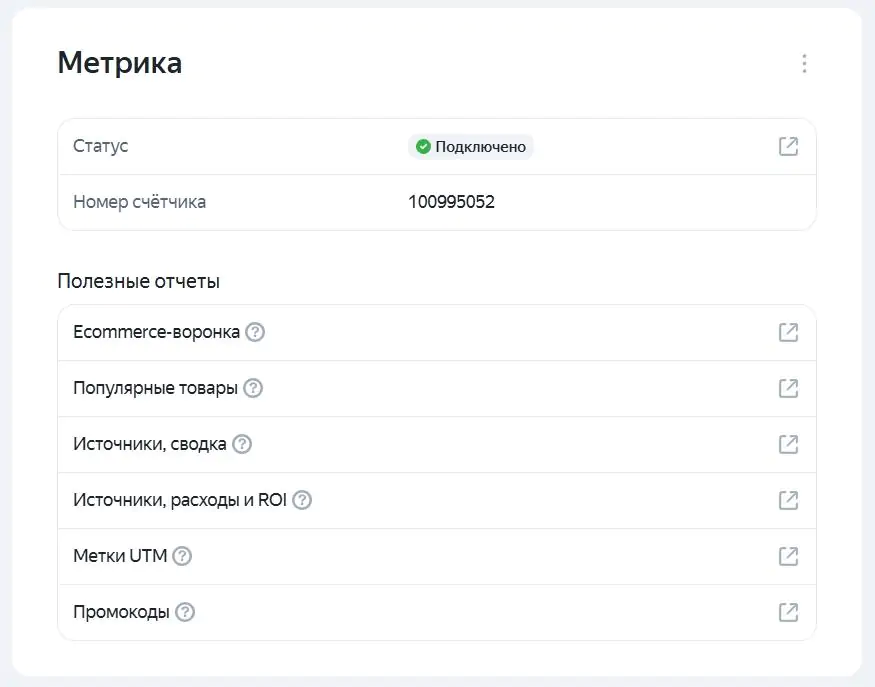Open Метки UTM report external link icon

click(788, 556)
